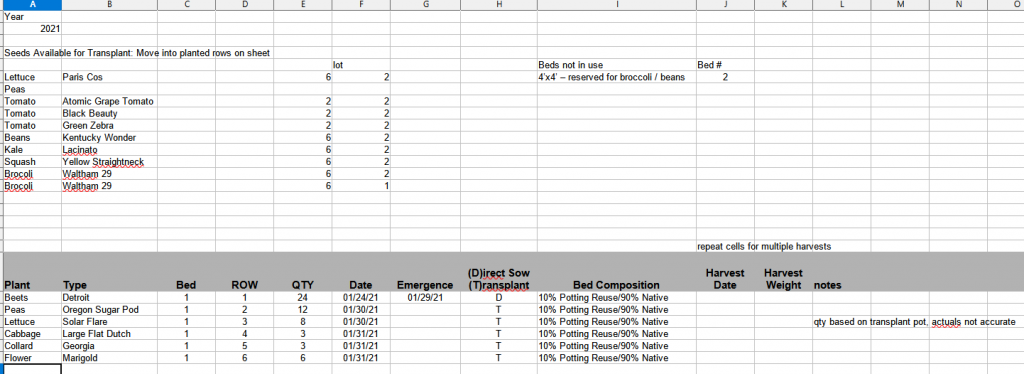Select the Beds not in use cell

point(616,65)
